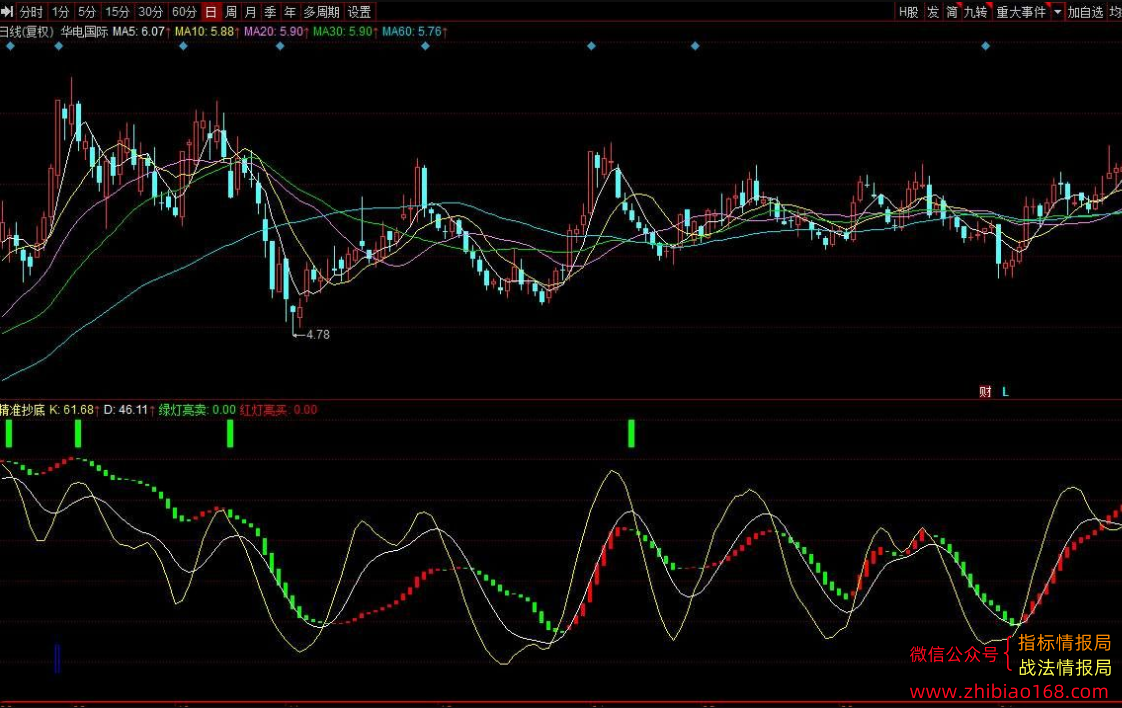Click the MA30: 5.90 label
This screenshot has height=708, width=1122.
tap(343, 31)
